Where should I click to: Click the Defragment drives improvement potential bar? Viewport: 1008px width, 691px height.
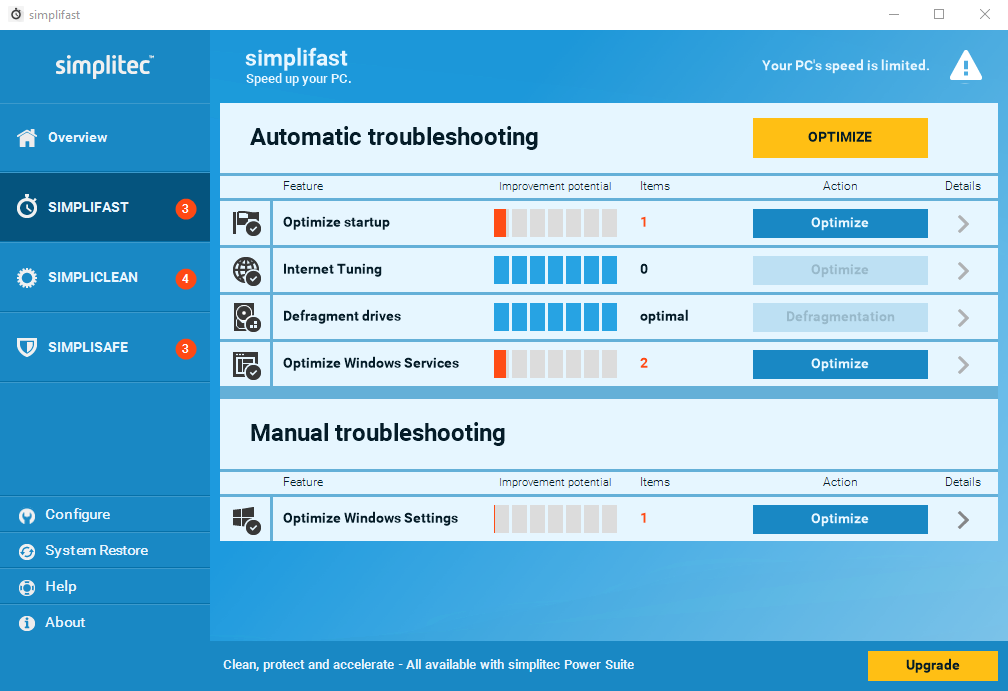(555, 317)
